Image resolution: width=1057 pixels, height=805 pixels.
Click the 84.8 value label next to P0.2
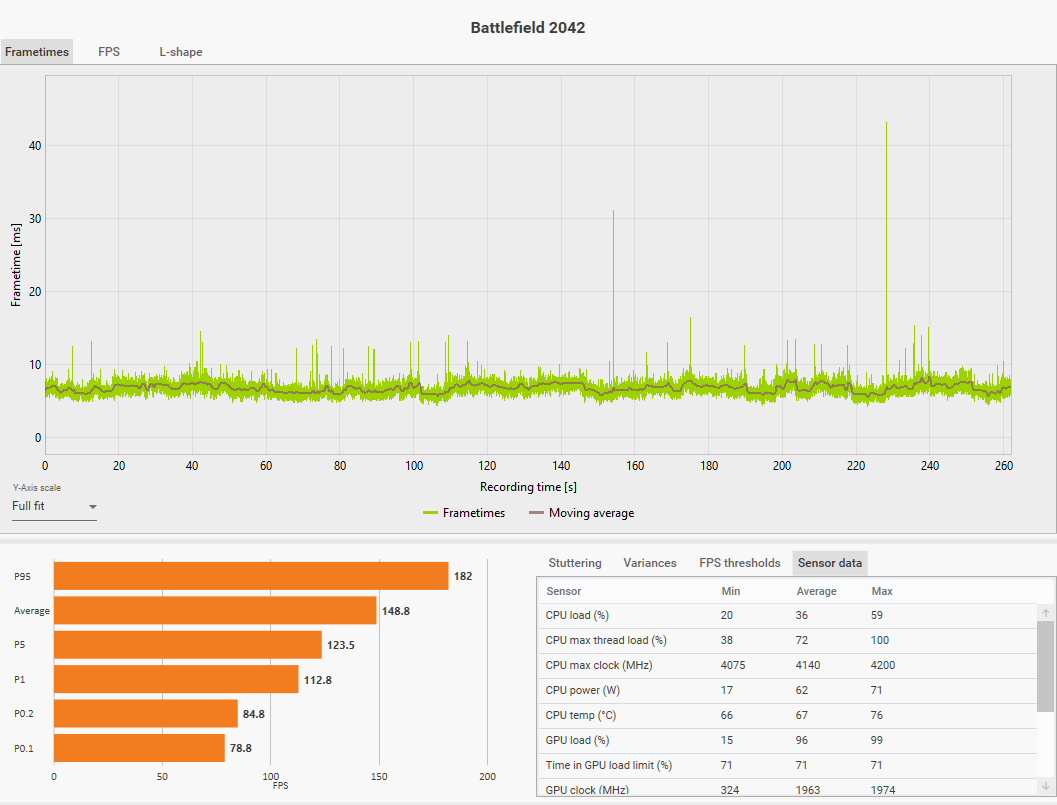(x=253, y=714)
